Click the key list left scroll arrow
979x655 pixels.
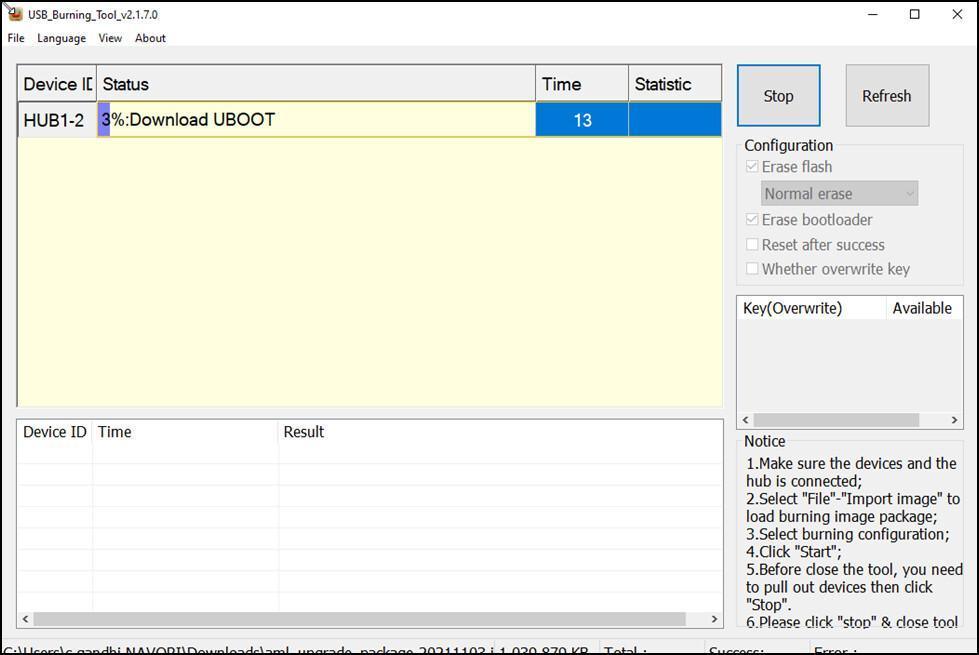(745, 420)
